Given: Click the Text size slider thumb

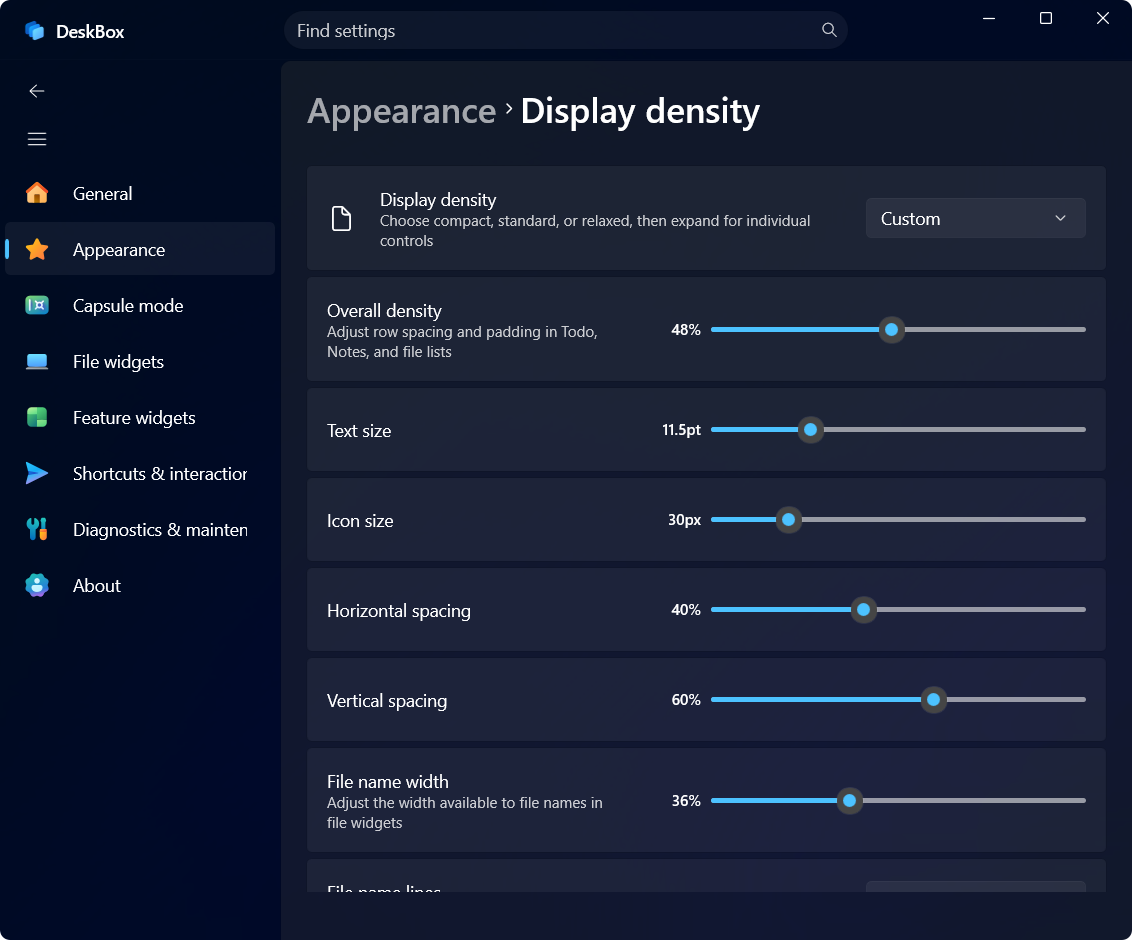Looking at the screenshot, I should (811, 430).
